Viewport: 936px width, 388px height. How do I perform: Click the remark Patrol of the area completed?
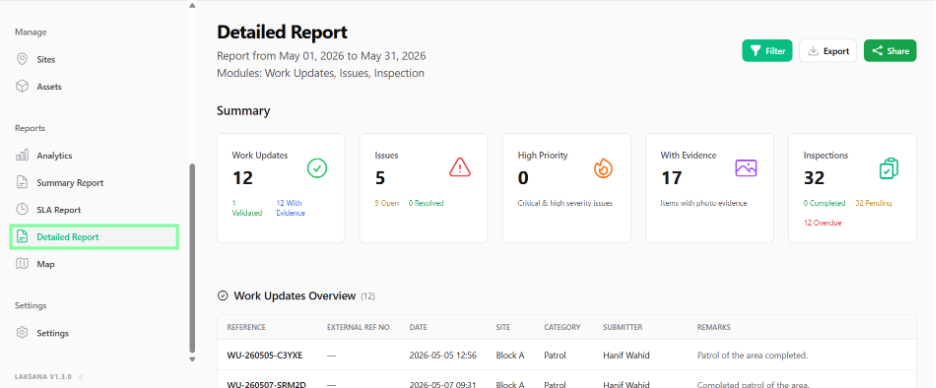coord(752,355)
